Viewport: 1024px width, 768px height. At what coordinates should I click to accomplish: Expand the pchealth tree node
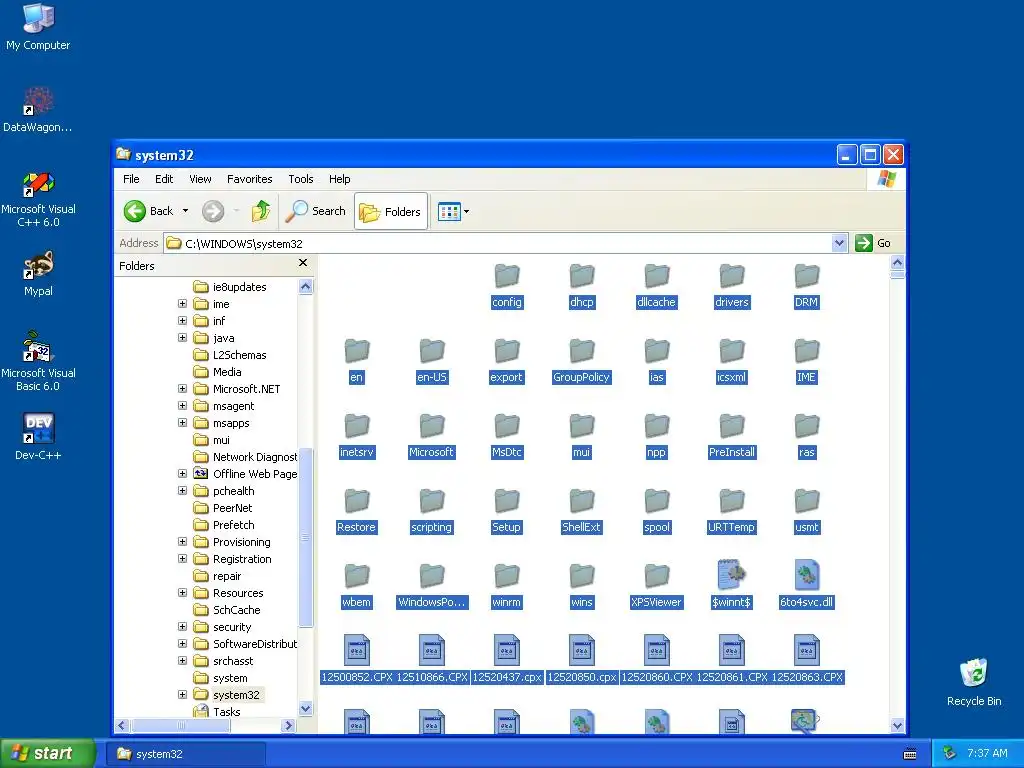(x=182, y=490)
